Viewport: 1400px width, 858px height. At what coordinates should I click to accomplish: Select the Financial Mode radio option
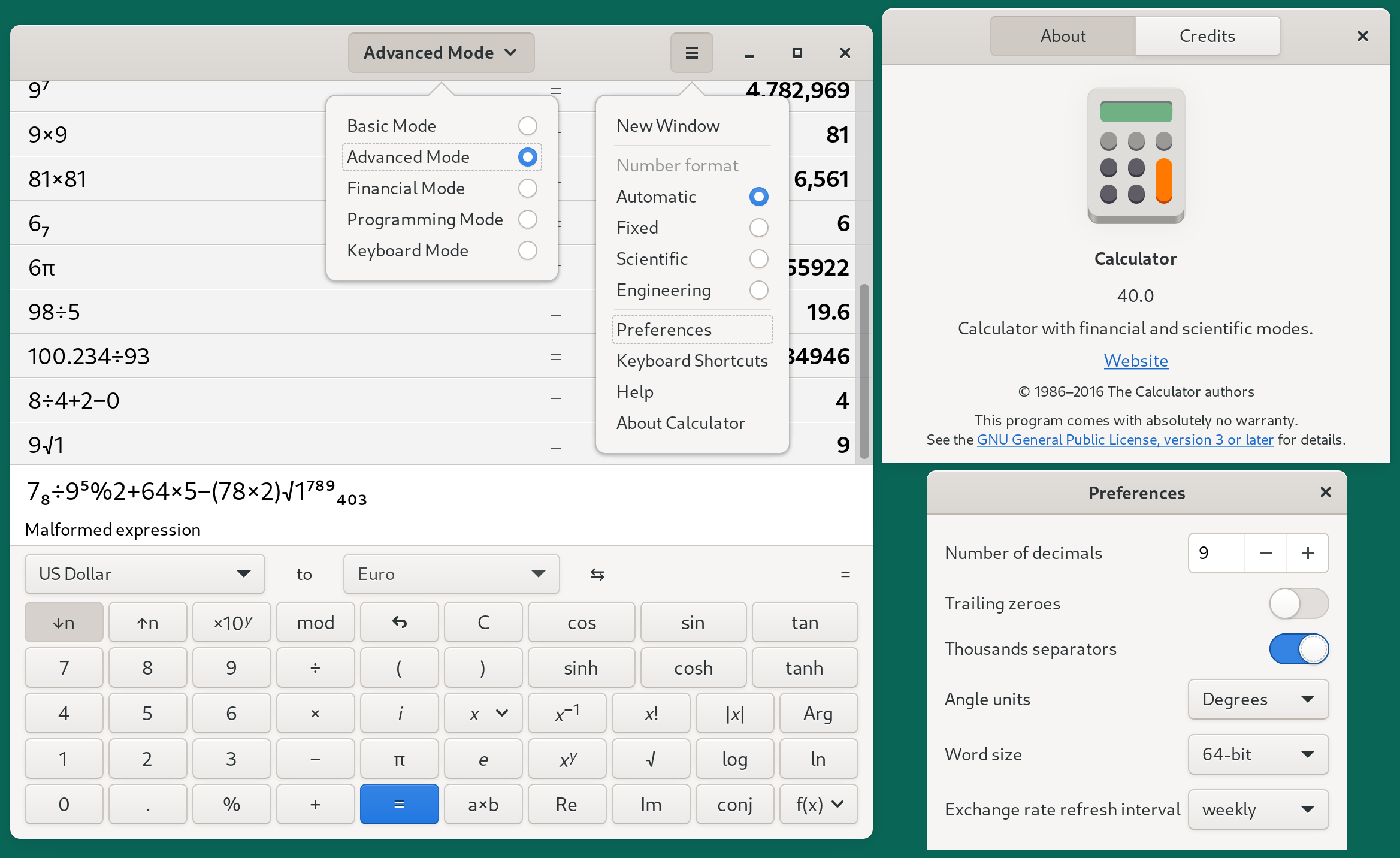(x=442, y=188)
